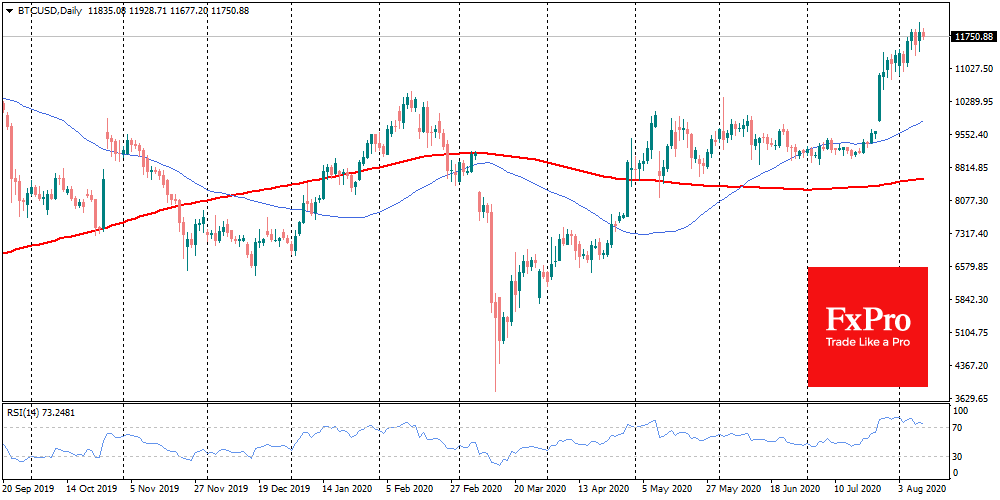The height and width of the screenshot is (500, 1000).
Task: Click the 5842.30 price axis label
Action: [974, 300]
